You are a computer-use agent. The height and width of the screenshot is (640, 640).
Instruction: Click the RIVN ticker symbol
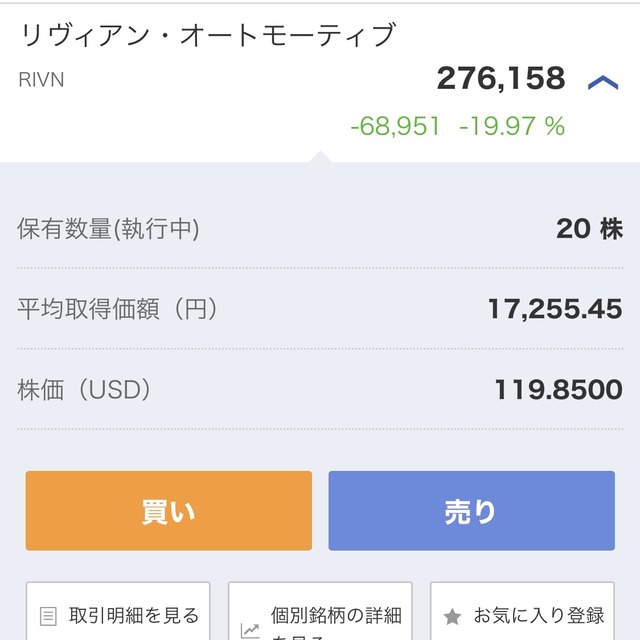(41, 80)
